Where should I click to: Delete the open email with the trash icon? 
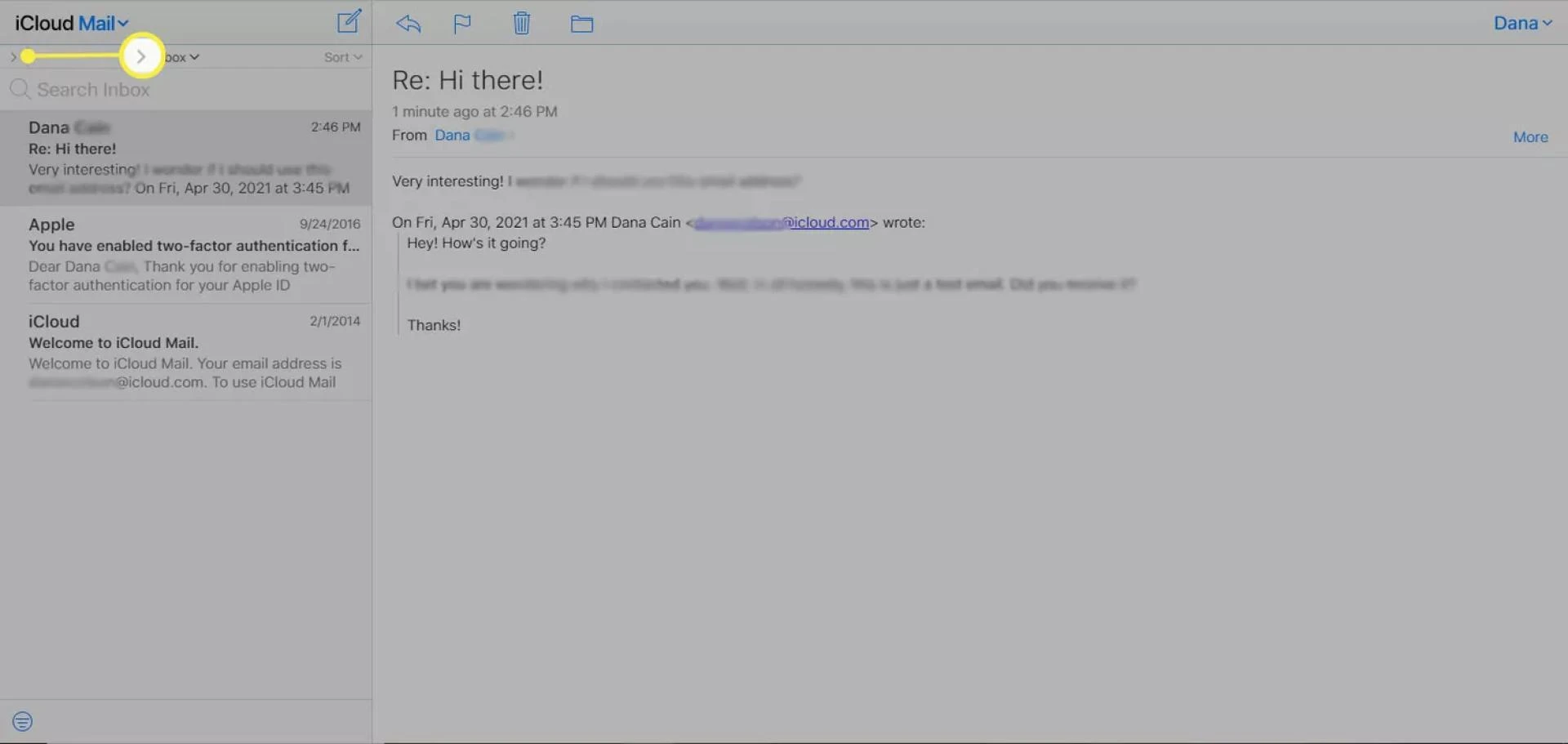[x=522, y=23]
